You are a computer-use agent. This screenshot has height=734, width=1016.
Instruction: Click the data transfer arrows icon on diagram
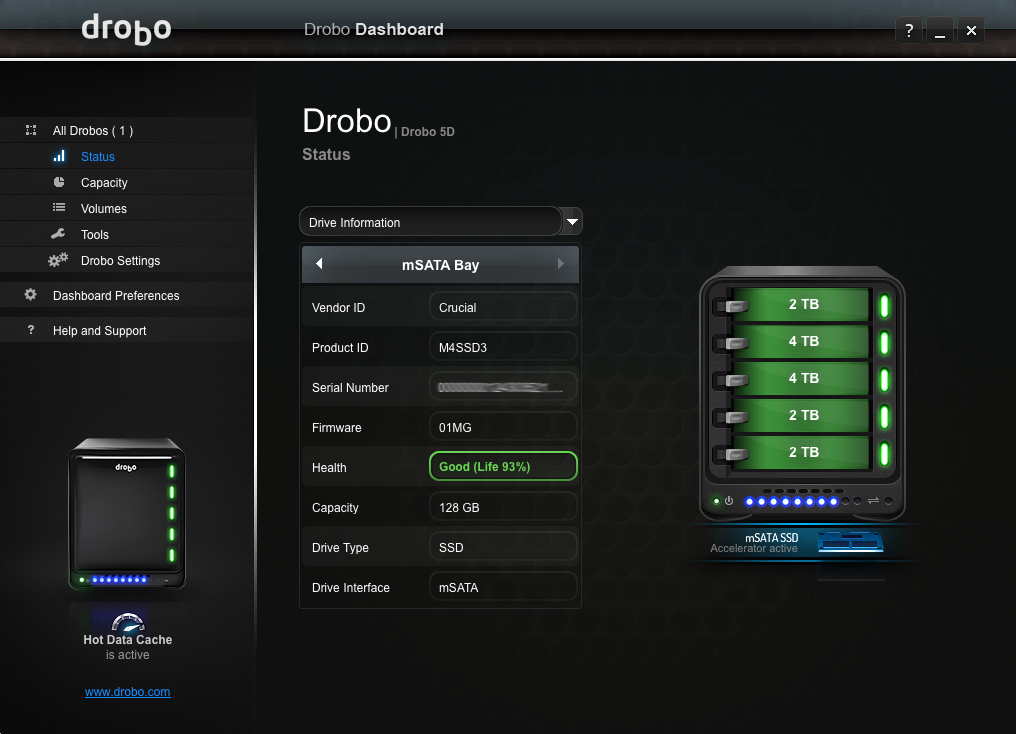(873, 501)
